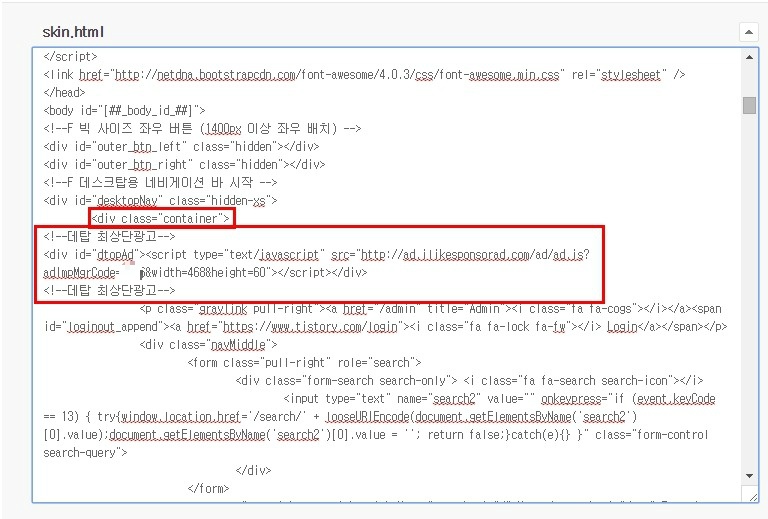Click the vertical scrollbar thumb of the editor
This screenshot has width=768, height=519.
(x=749, y=105)
